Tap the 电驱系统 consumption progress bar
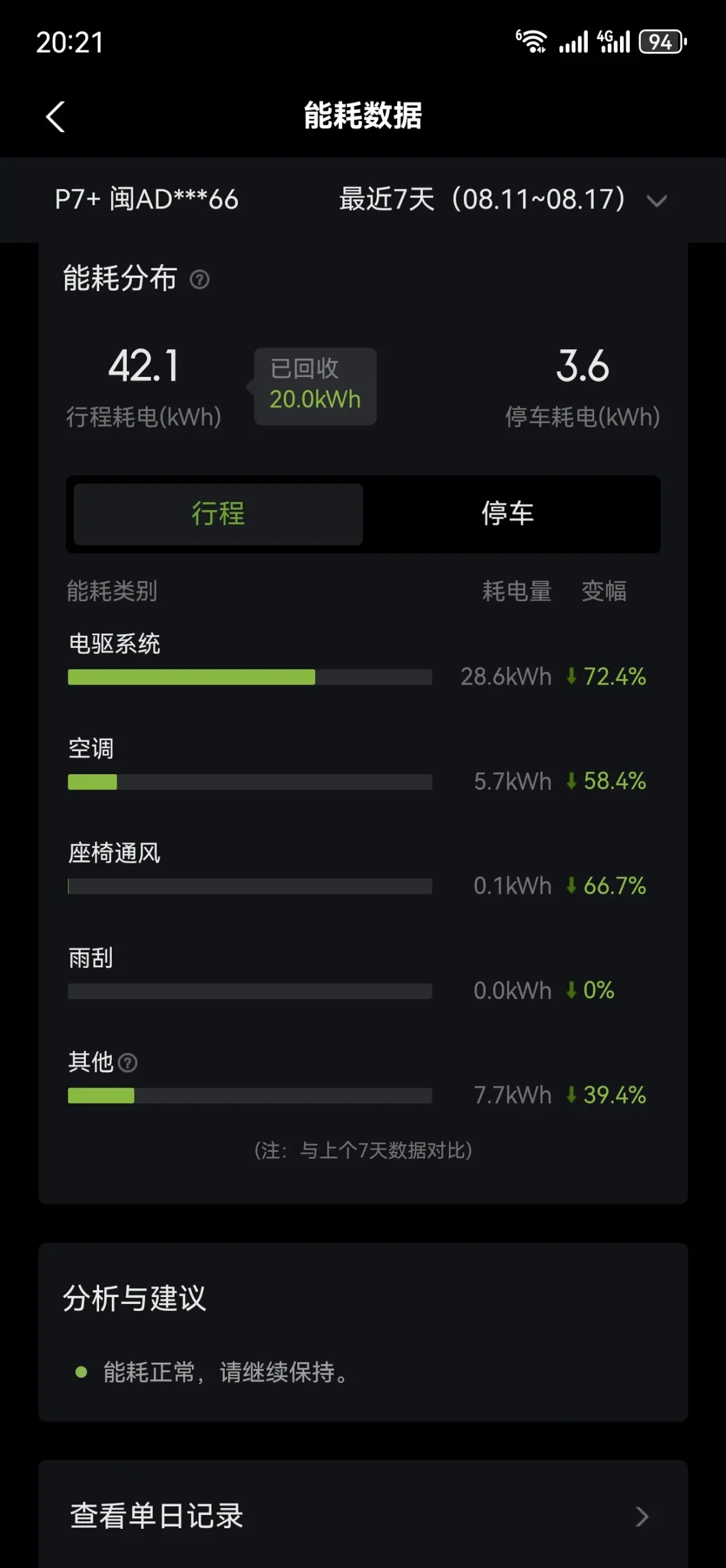This screenshot has width=726, height=1568. point(250,677)
